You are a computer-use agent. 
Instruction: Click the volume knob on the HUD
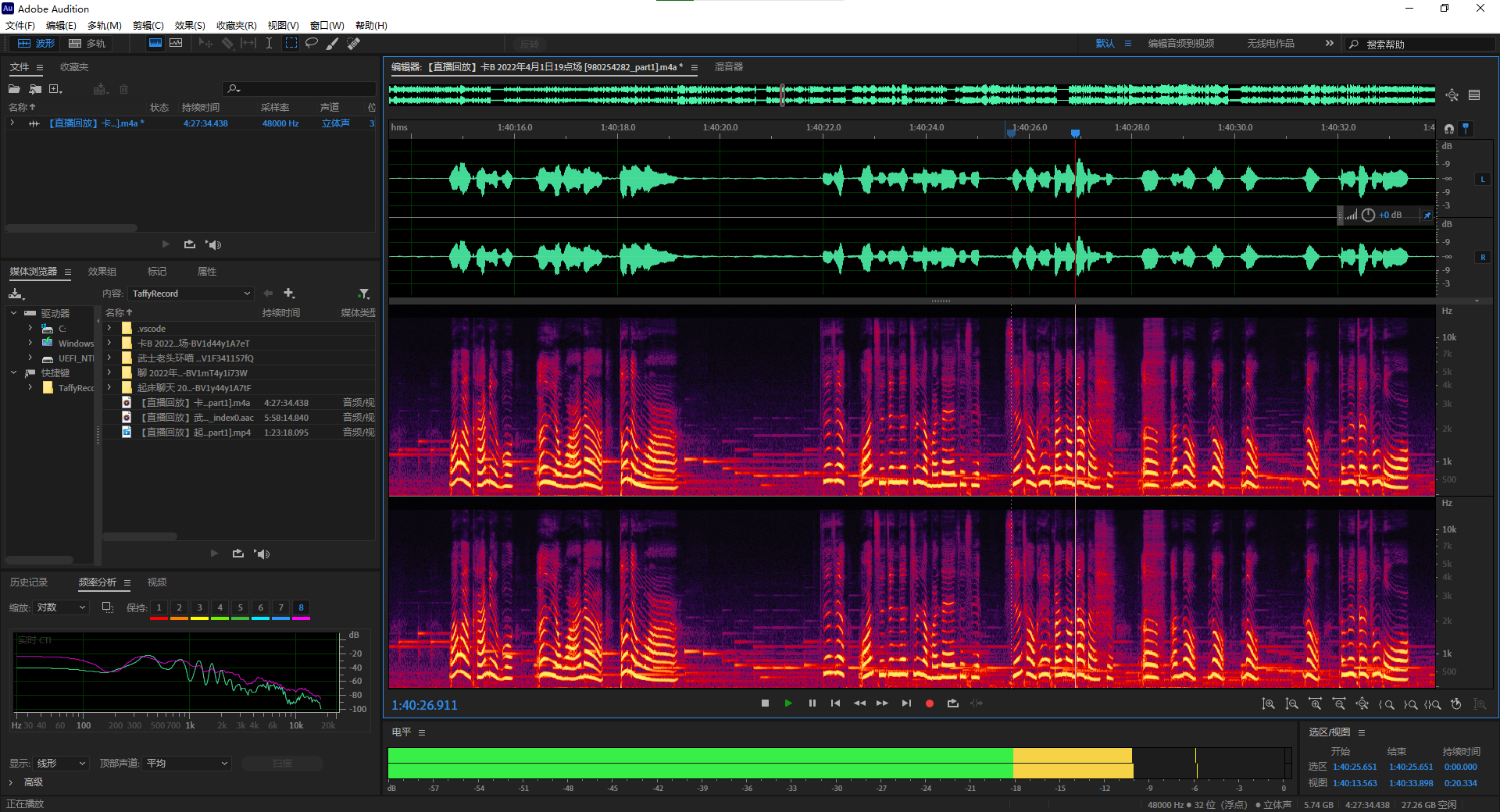pos(1368,215)
